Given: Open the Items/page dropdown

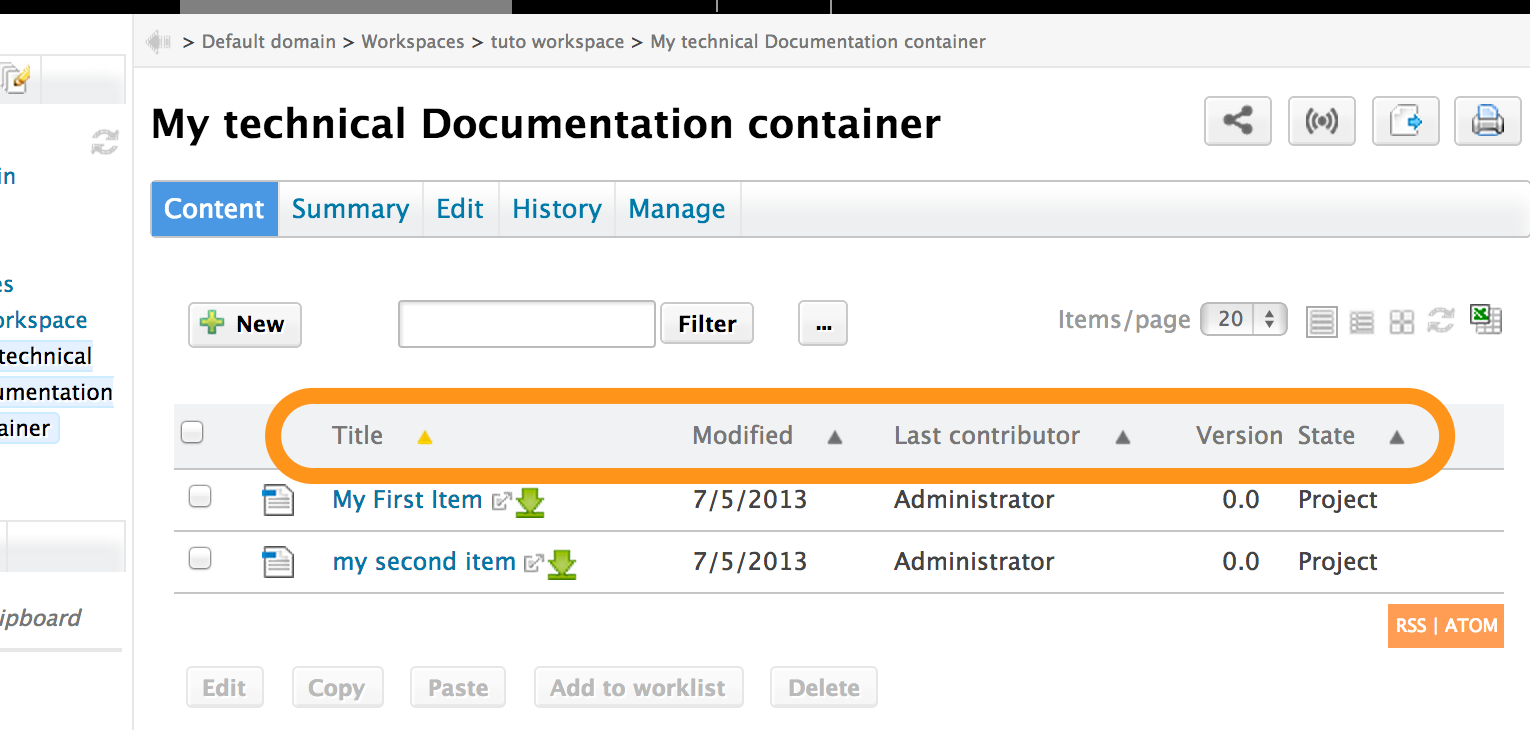Looking at the screenshot, I should 1243,320.
